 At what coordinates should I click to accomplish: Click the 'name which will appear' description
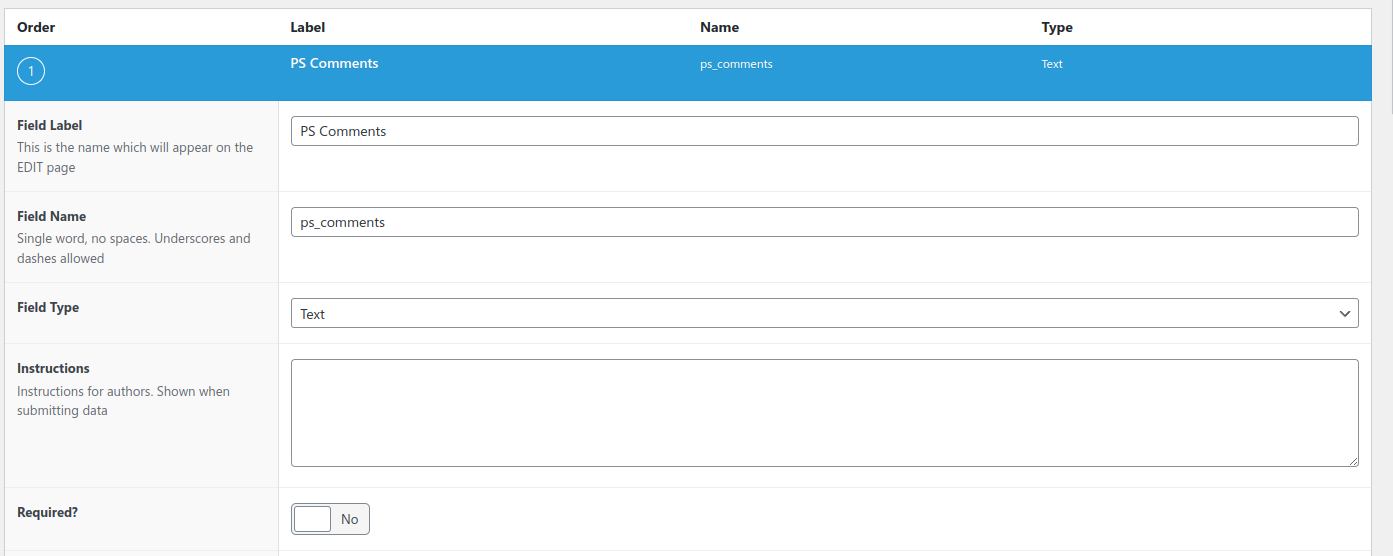pos(135,157)
